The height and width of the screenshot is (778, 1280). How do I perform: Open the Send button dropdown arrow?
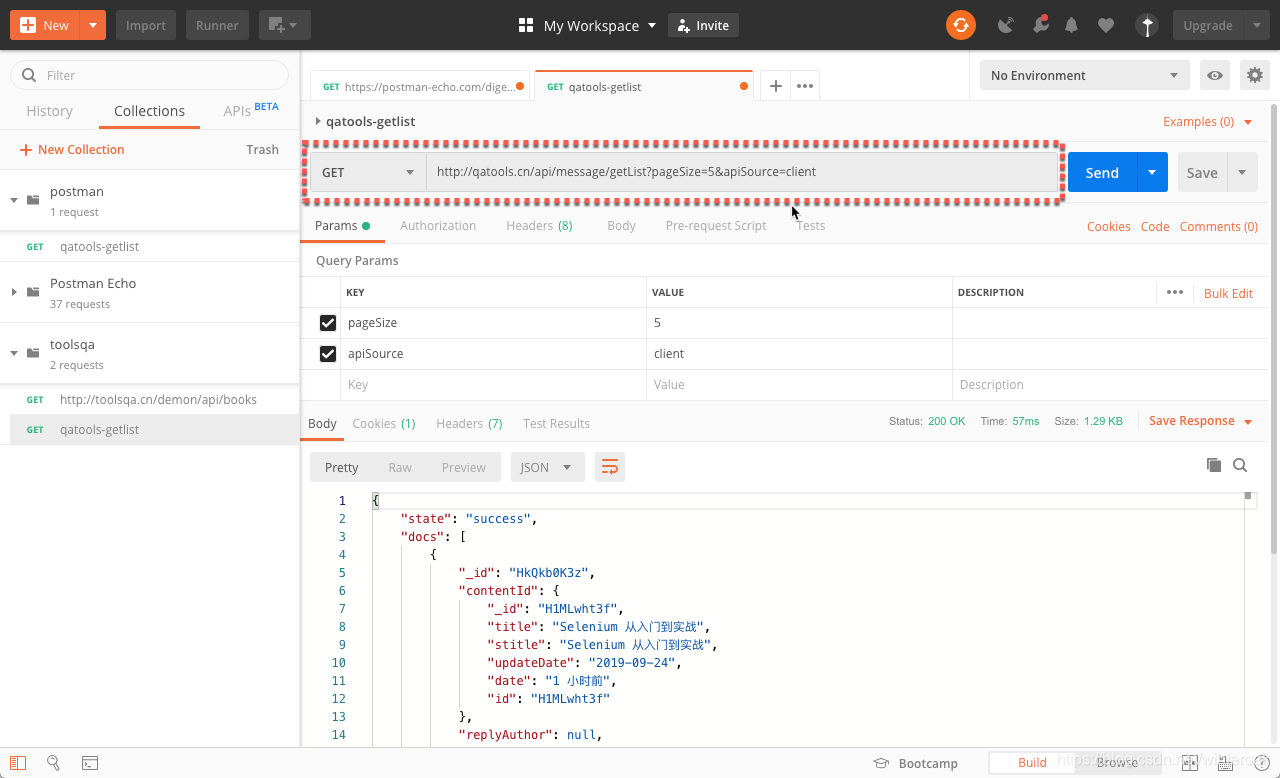[1152, 172]
